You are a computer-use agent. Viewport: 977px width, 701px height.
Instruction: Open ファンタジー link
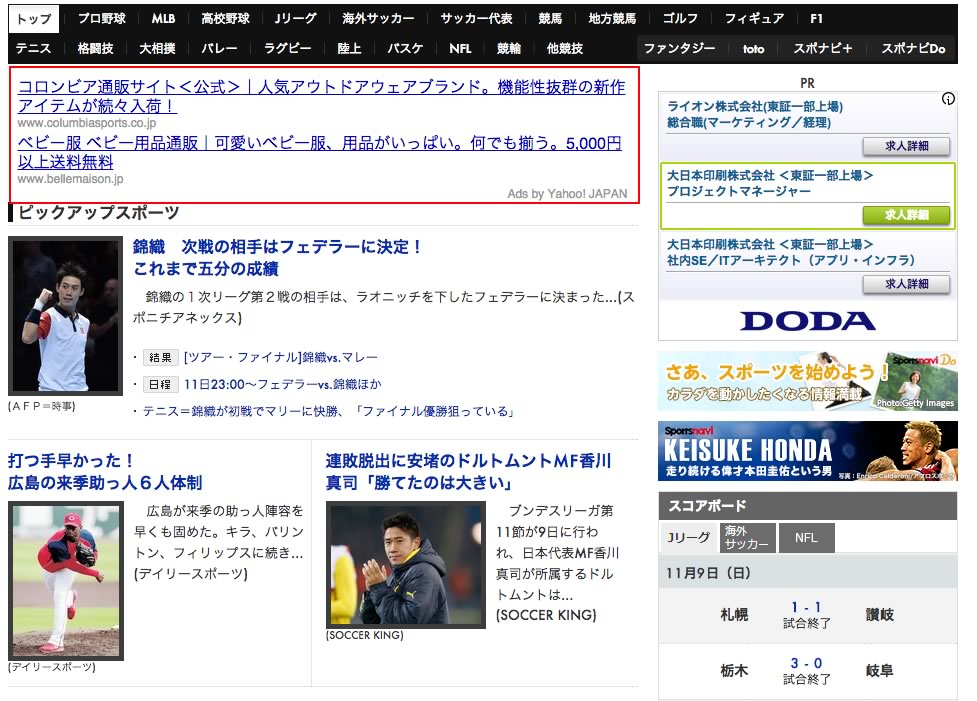click(x=679, y=49)
